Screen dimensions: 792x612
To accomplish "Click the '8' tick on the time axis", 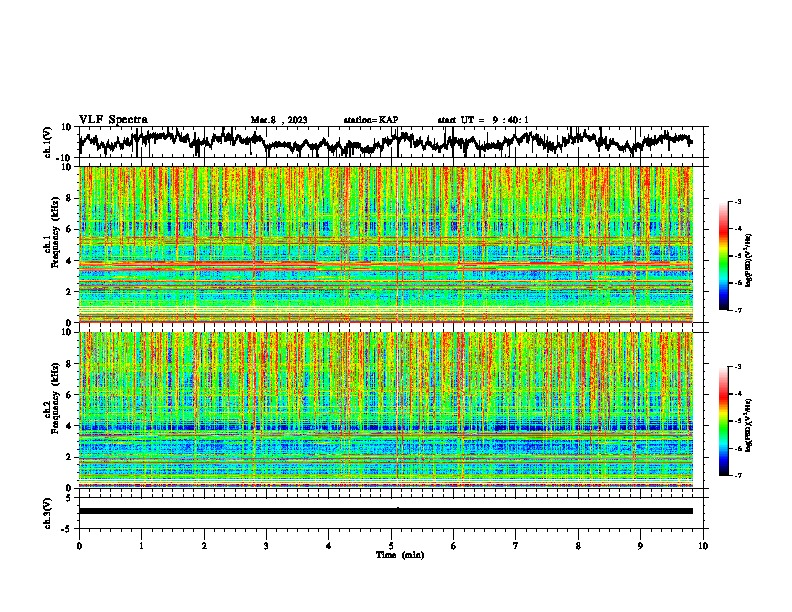I will [x=578, y=546].
